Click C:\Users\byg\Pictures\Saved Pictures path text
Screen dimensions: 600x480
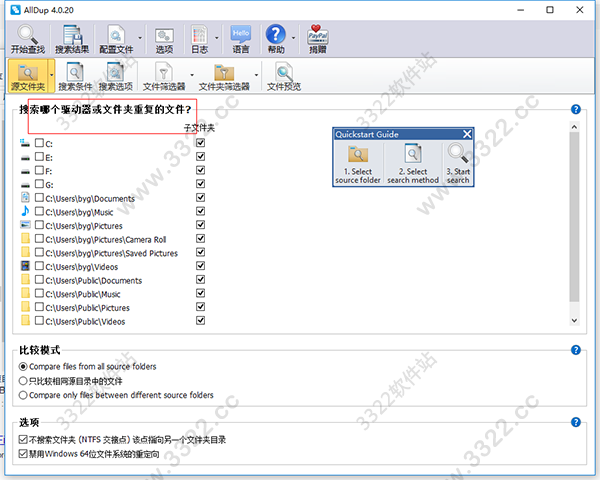pyautogui.click(x=112, y=253)
